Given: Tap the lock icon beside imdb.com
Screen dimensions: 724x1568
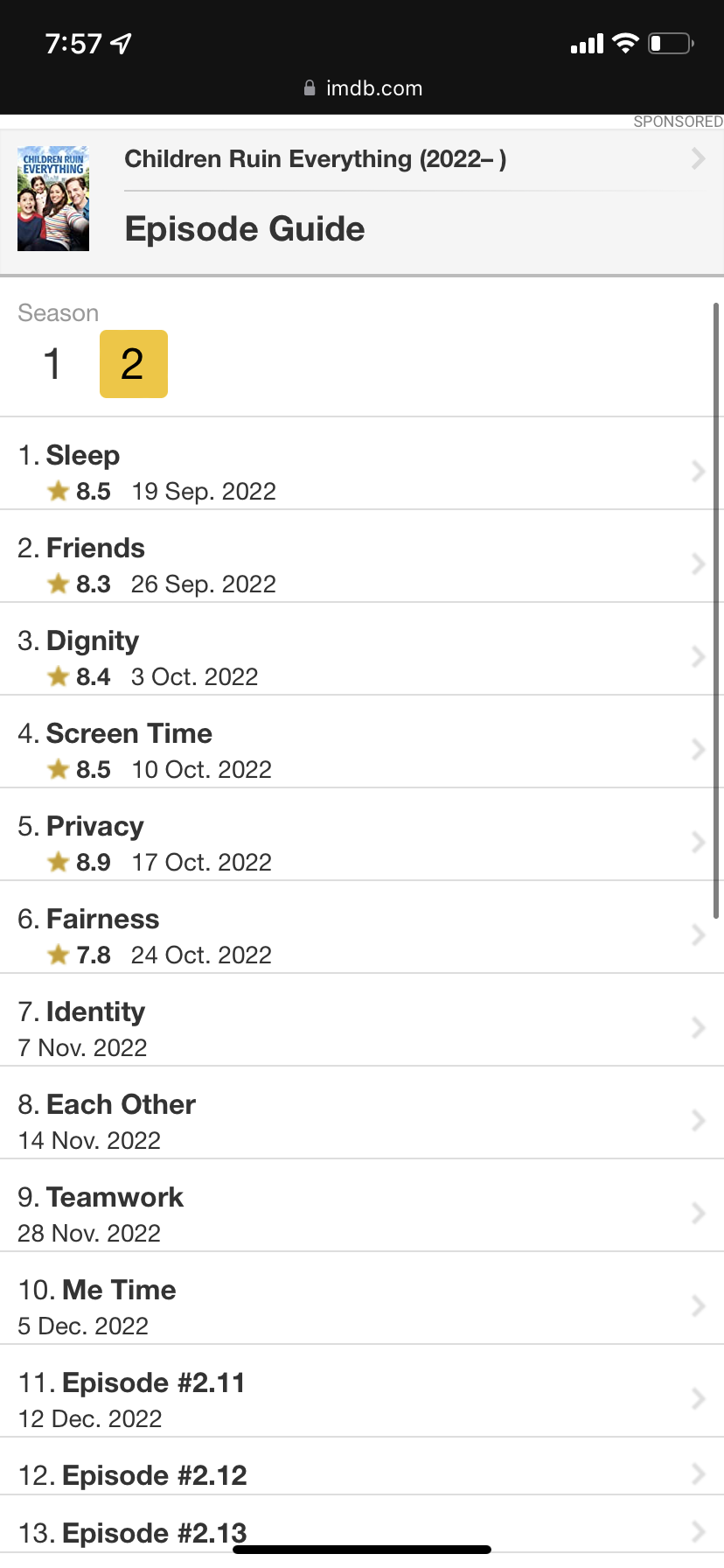Looking at the screenshot, I should tap(310, 88).
